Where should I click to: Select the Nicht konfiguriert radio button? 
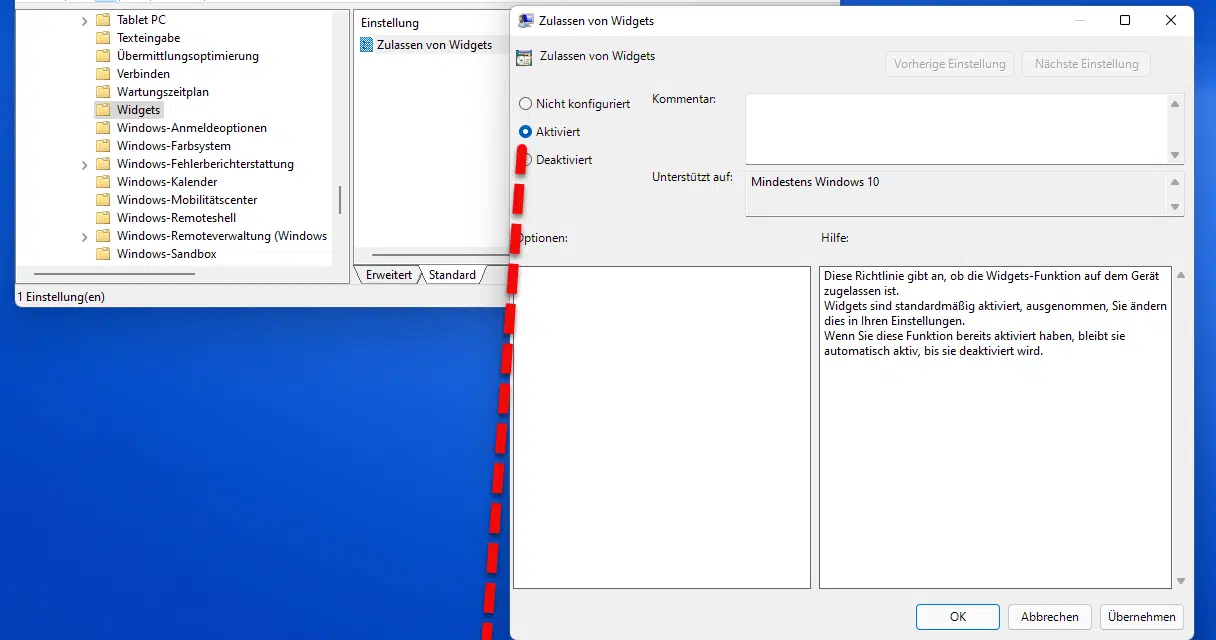[x=524, y=103]
